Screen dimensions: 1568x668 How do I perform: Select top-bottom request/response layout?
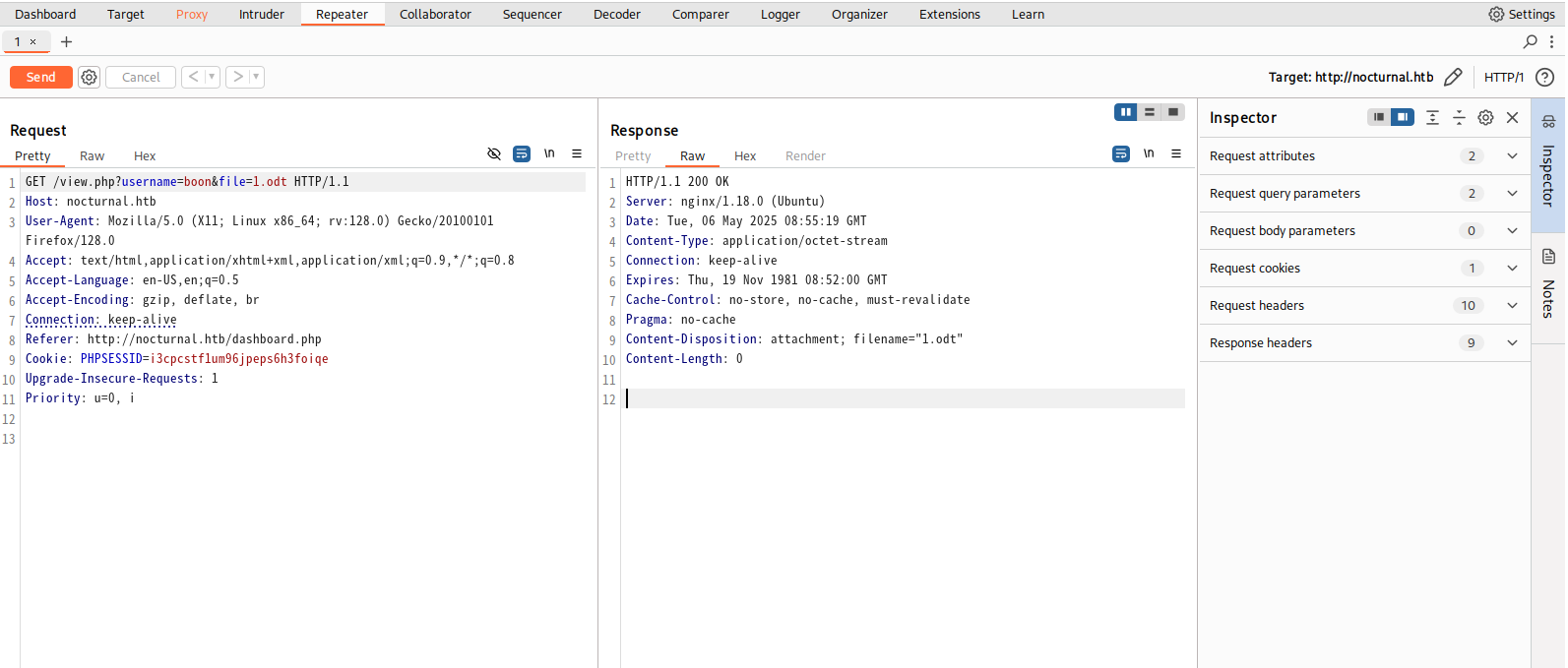1150,112
